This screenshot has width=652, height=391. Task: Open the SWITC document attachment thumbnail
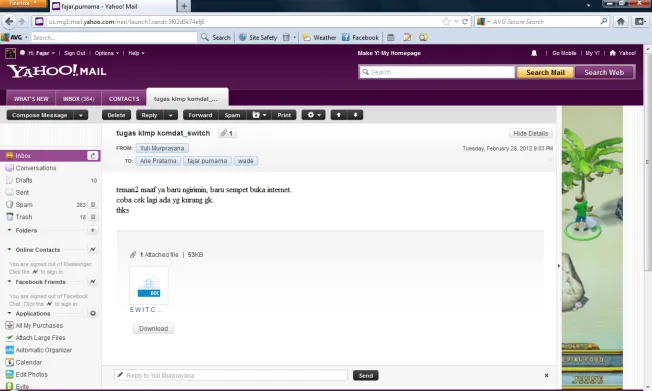click(x=149, y=285)
